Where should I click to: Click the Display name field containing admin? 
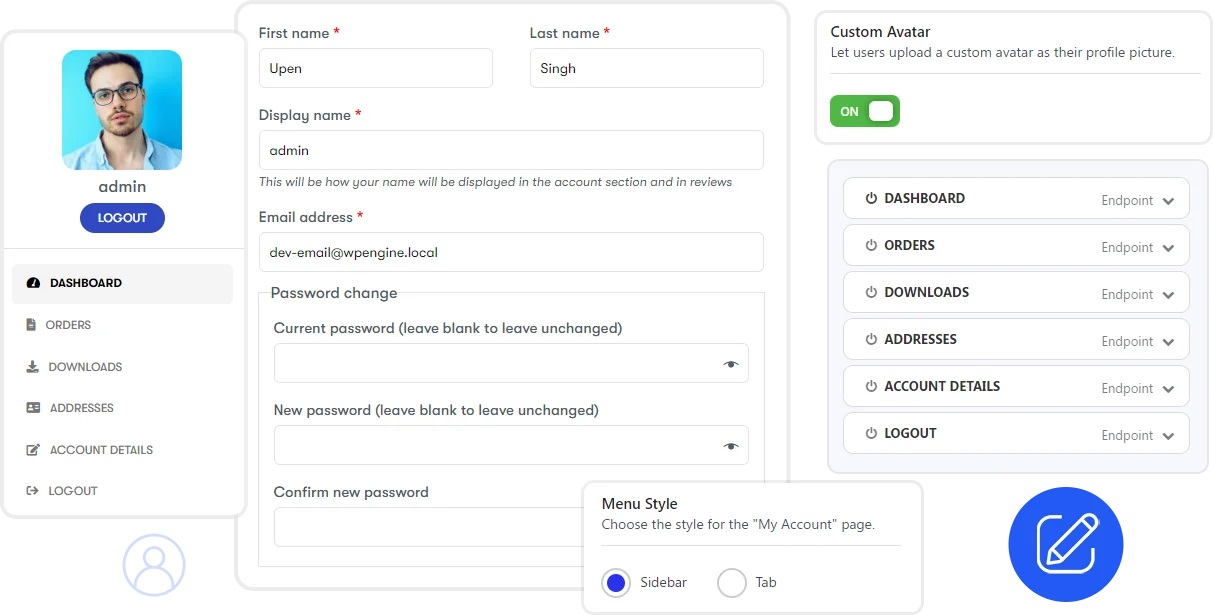511,150
